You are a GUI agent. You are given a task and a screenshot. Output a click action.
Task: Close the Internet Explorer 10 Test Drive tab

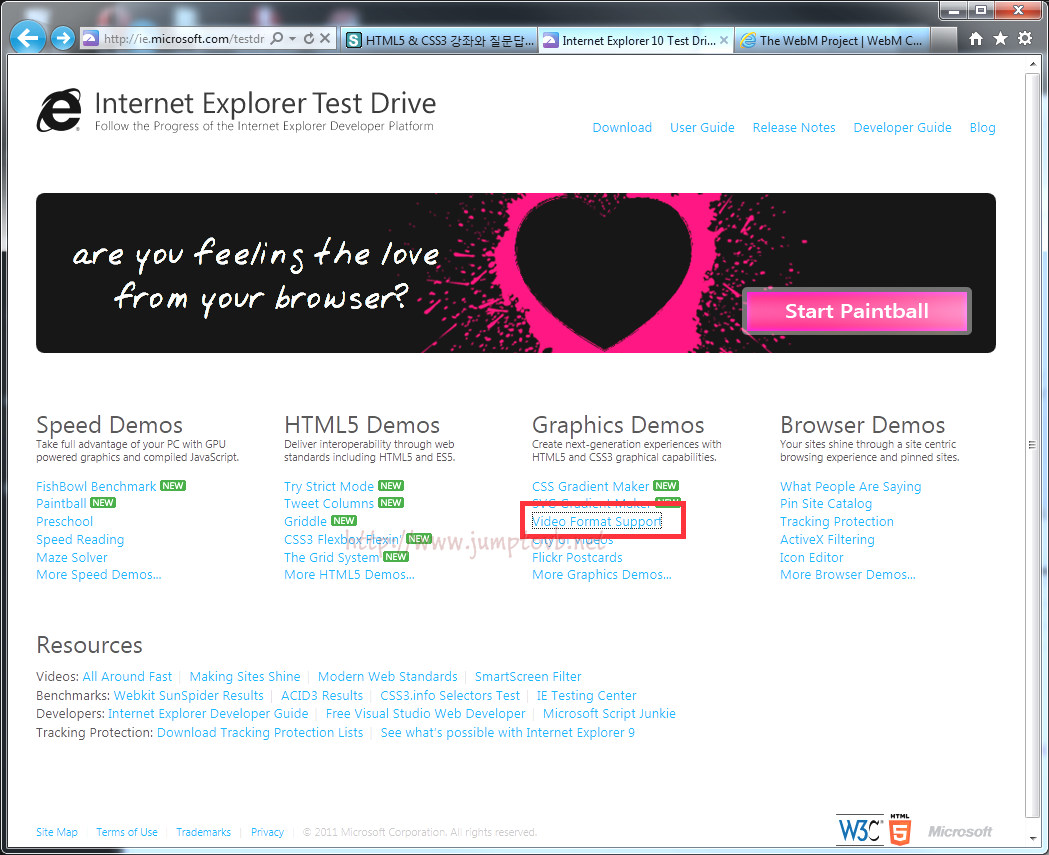click(724, 40)
